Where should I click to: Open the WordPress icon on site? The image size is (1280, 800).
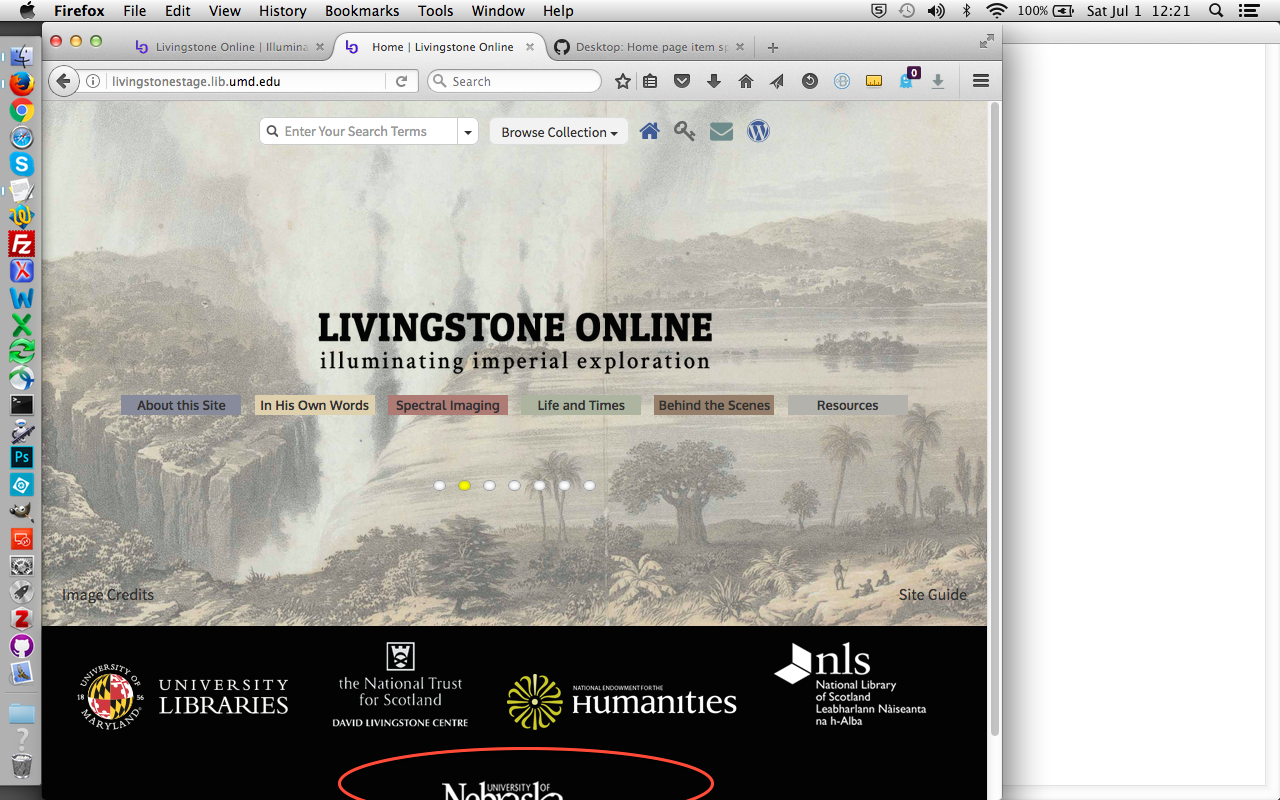(x=758, y=131)
